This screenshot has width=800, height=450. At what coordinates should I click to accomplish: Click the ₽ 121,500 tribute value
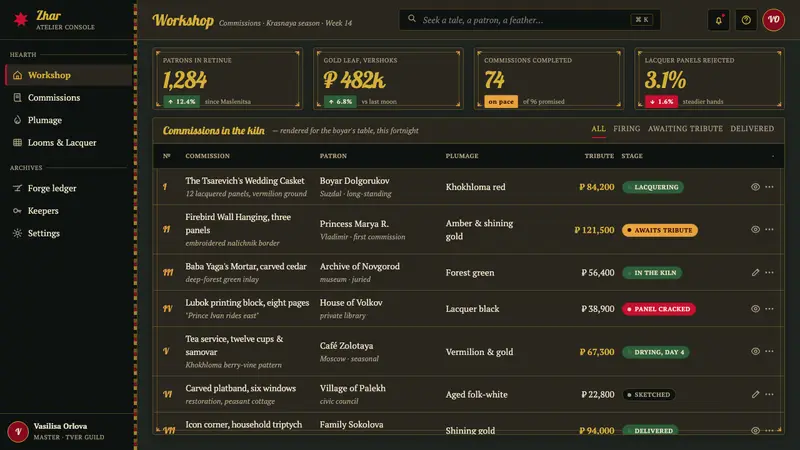[x=594, y=230]
